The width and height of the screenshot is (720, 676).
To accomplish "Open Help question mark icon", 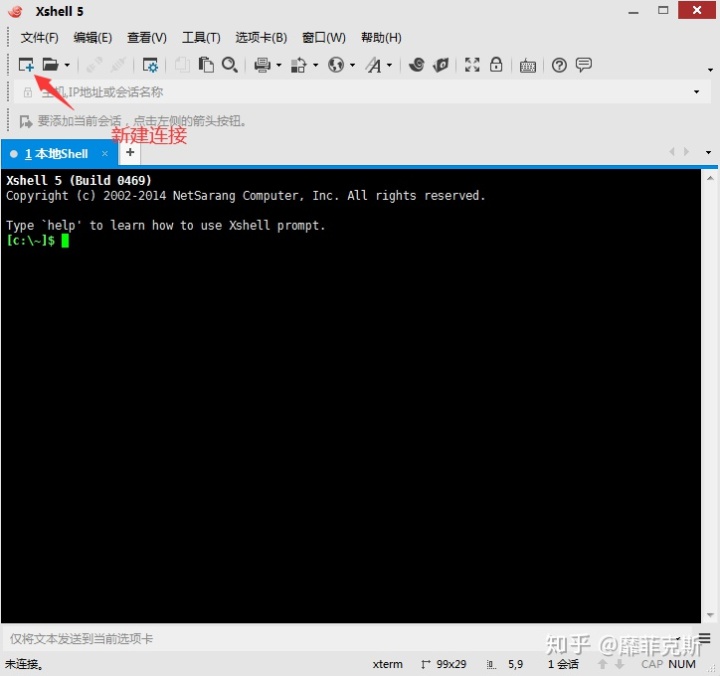I will (559, 65).
